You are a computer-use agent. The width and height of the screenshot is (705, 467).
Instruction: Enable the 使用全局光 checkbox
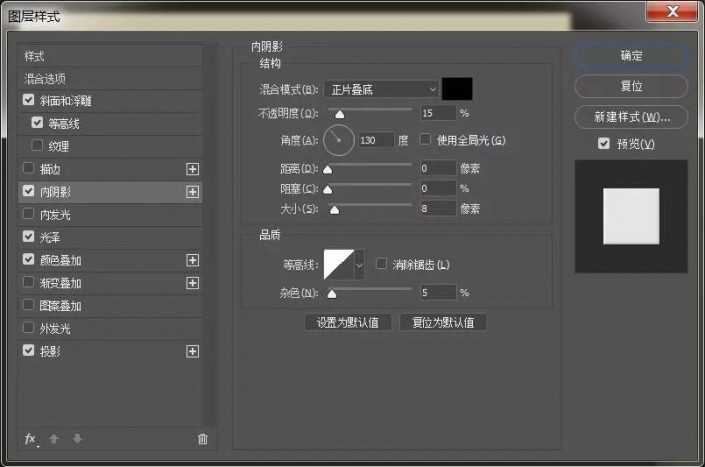click(x=425, y=139)
